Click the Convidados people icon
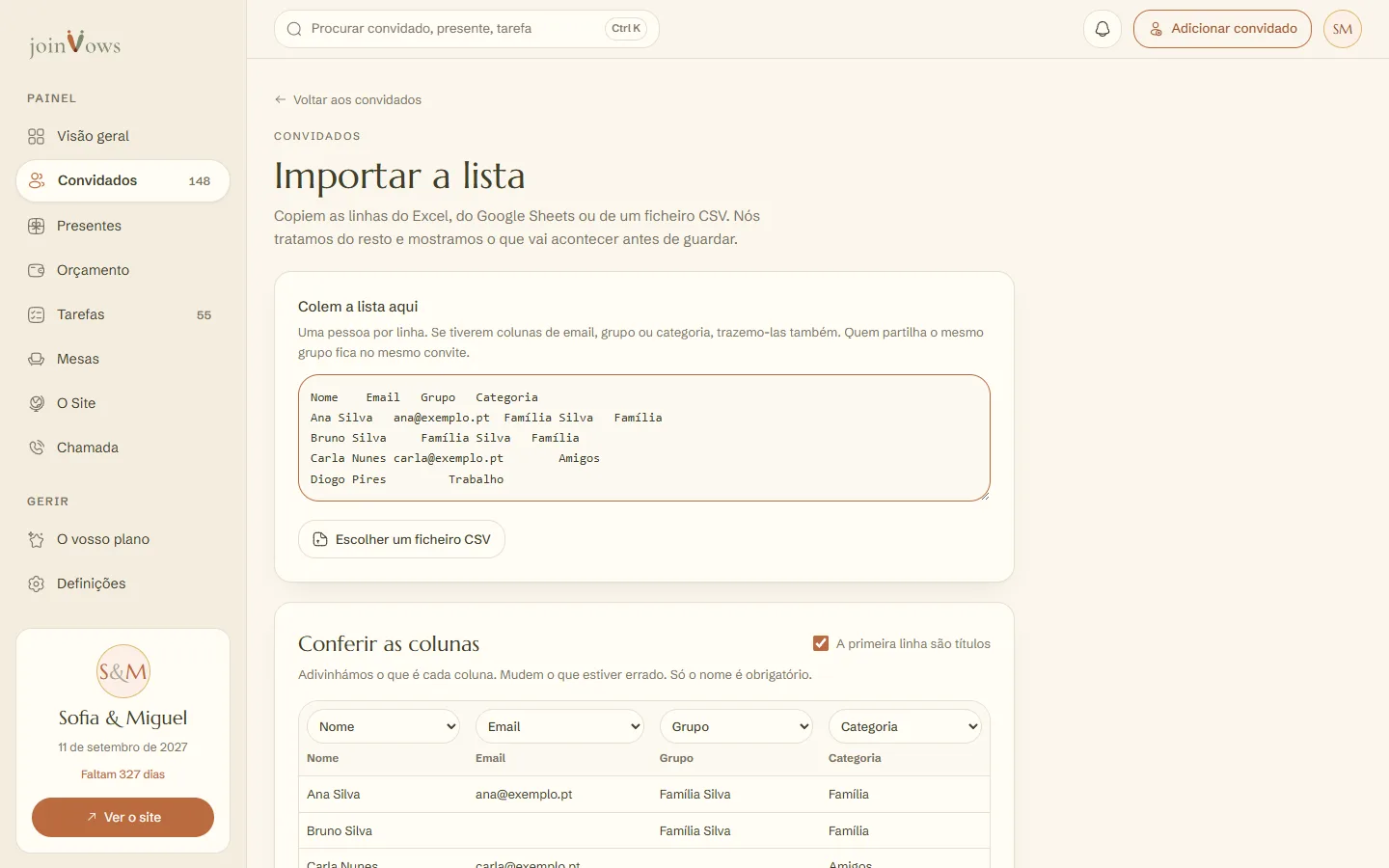The width and height of the screenshot is (1389, 868). [38, 180]
